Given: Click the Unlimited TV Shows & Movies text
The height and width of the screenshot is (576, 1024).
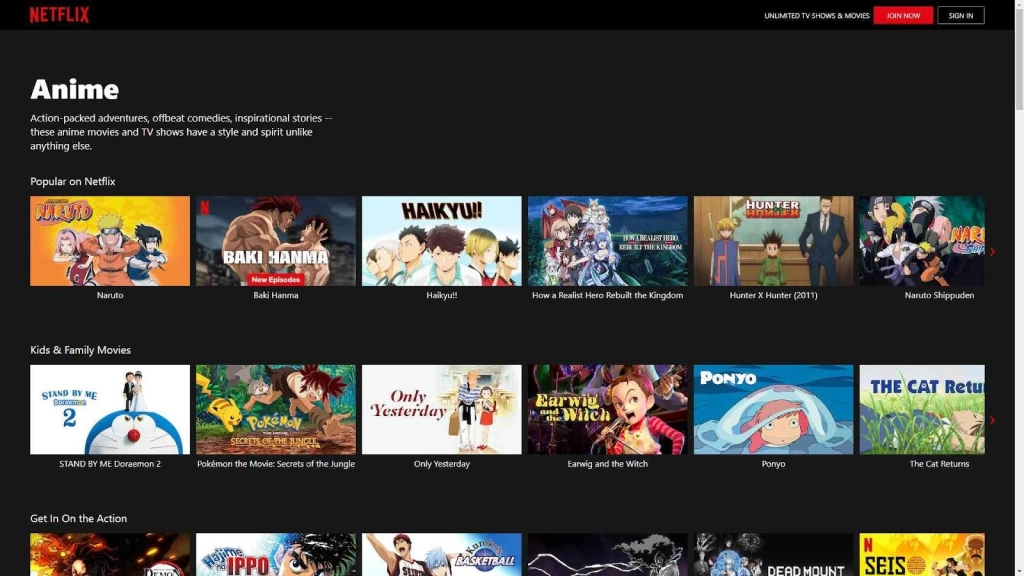Looking at the screenshot, I should point(816,16).
